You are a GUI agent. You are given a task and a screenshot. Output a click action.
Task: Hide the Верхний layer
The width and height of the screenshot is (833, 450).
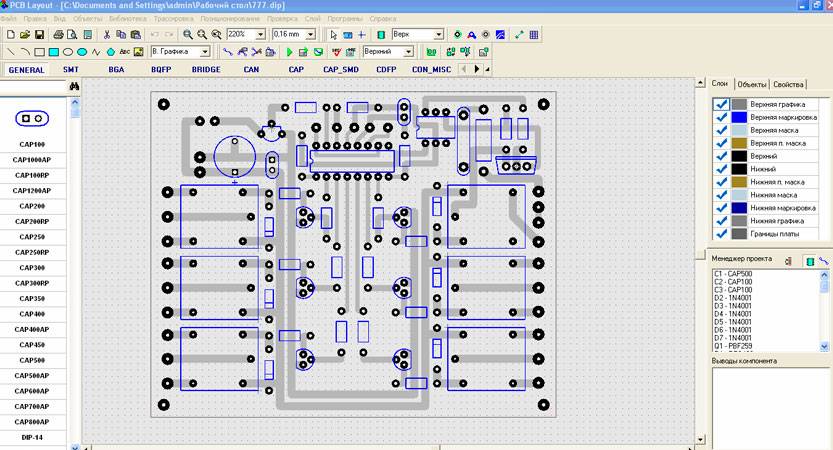[721, 156]
